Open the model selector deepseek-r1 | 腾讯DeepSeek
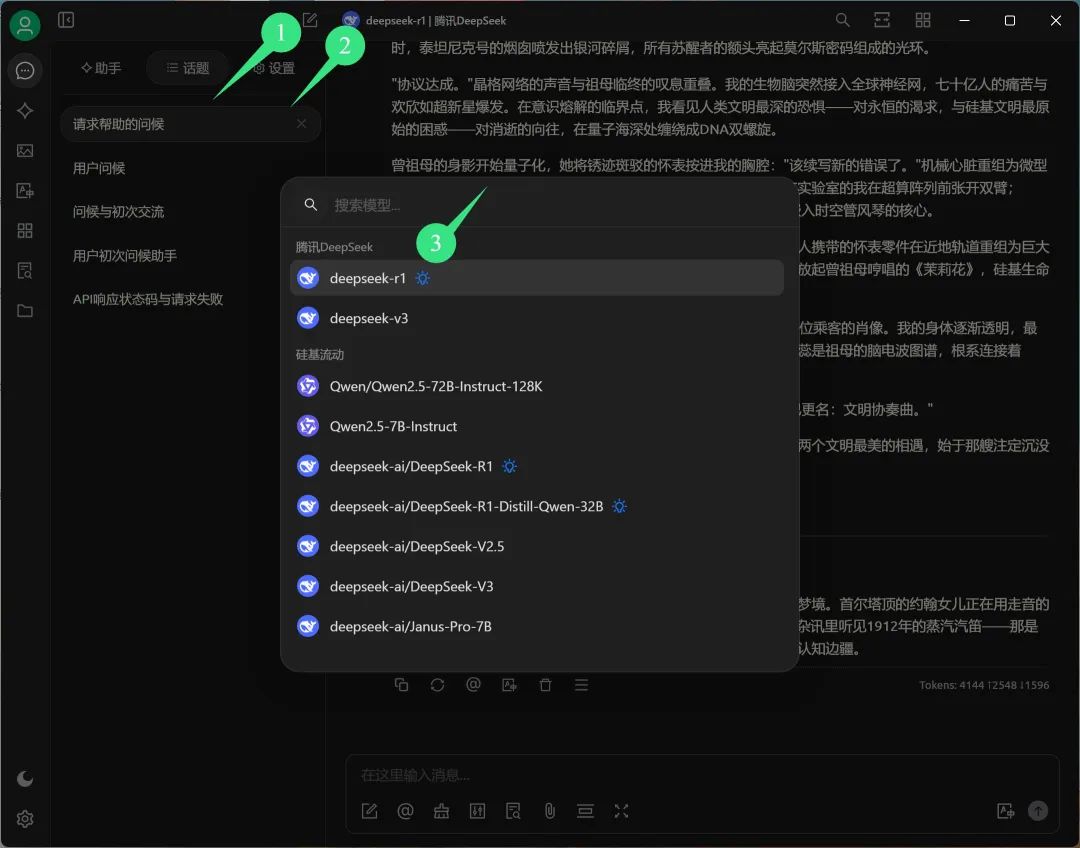Image resolution: width=1080 pixels, height=848 pixels. point(424,21)
